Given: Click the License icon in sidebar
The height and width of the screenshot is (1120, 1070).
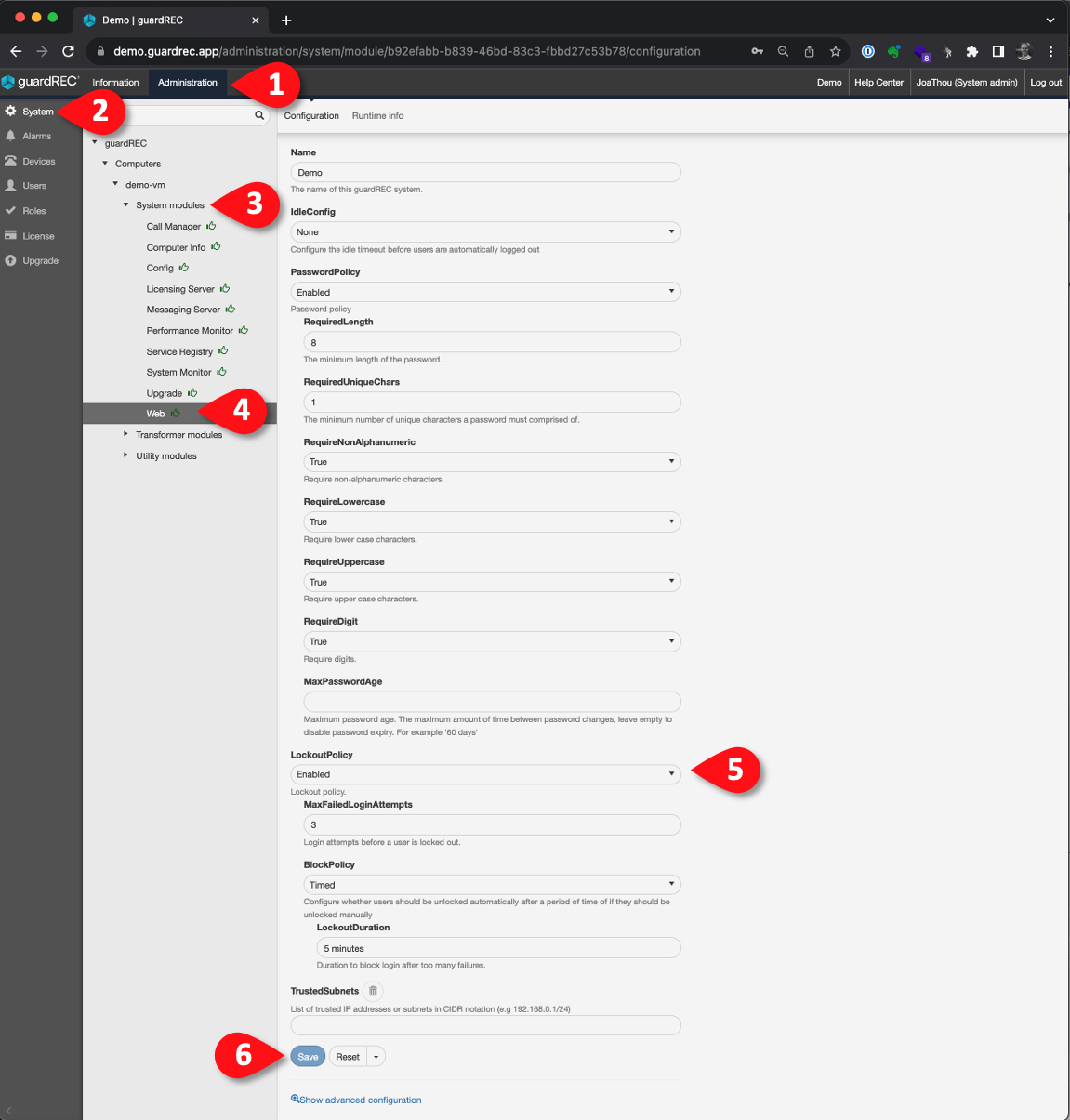Looking at the screenshot, I should point(11,236).
